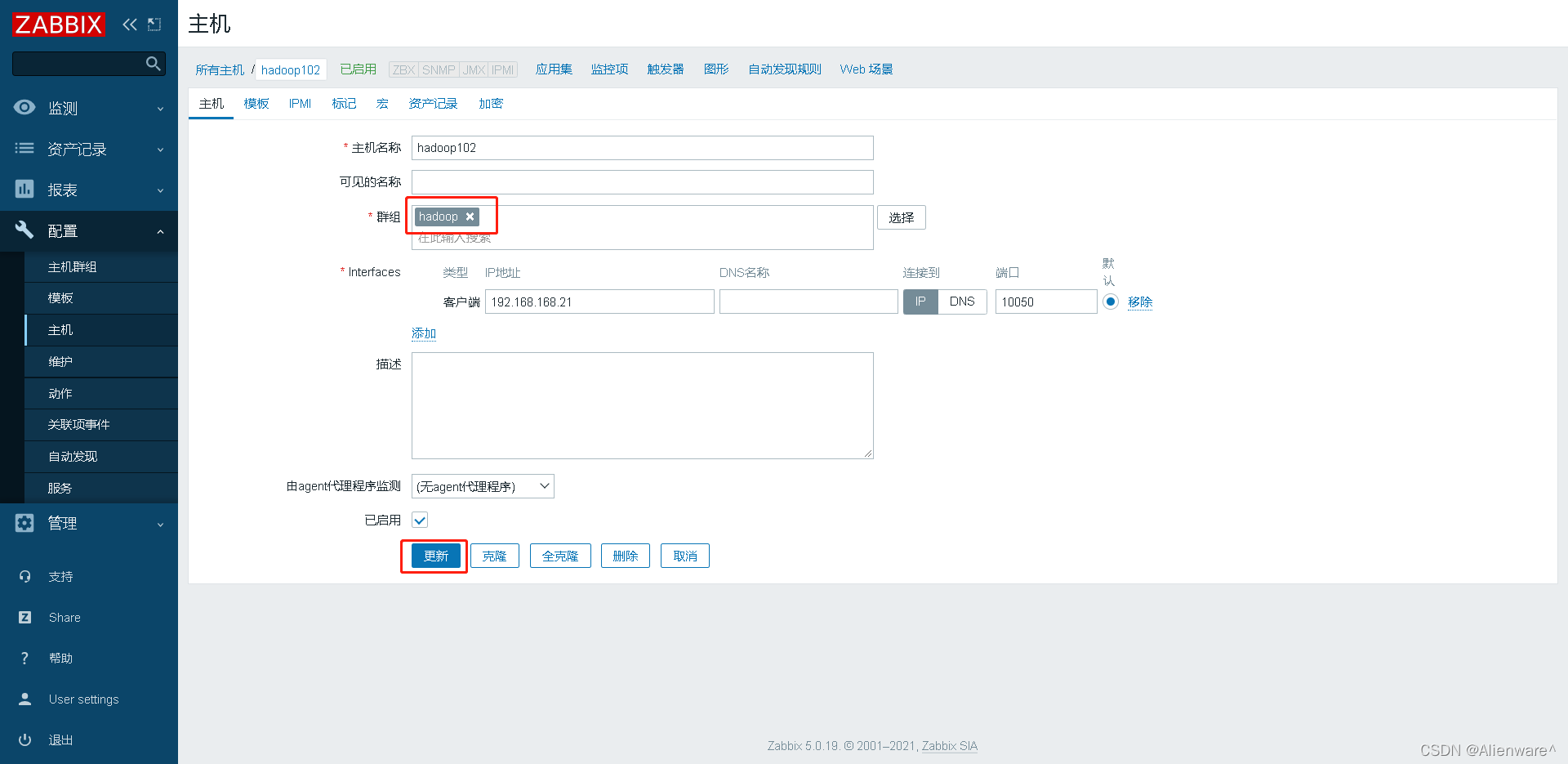Image resolution: width=1568 pixels, height=764 pixels.
Task: Click the search magnifier icon
Action: pyautogui.click(x=153, y=64)
